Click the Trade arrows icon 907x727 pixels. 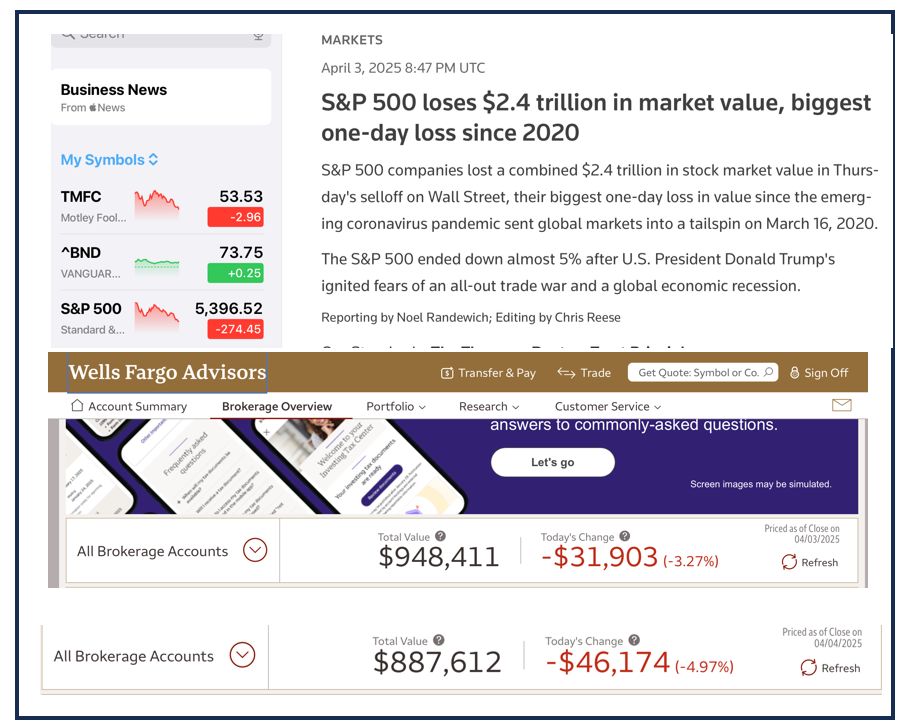coord(566,373)
